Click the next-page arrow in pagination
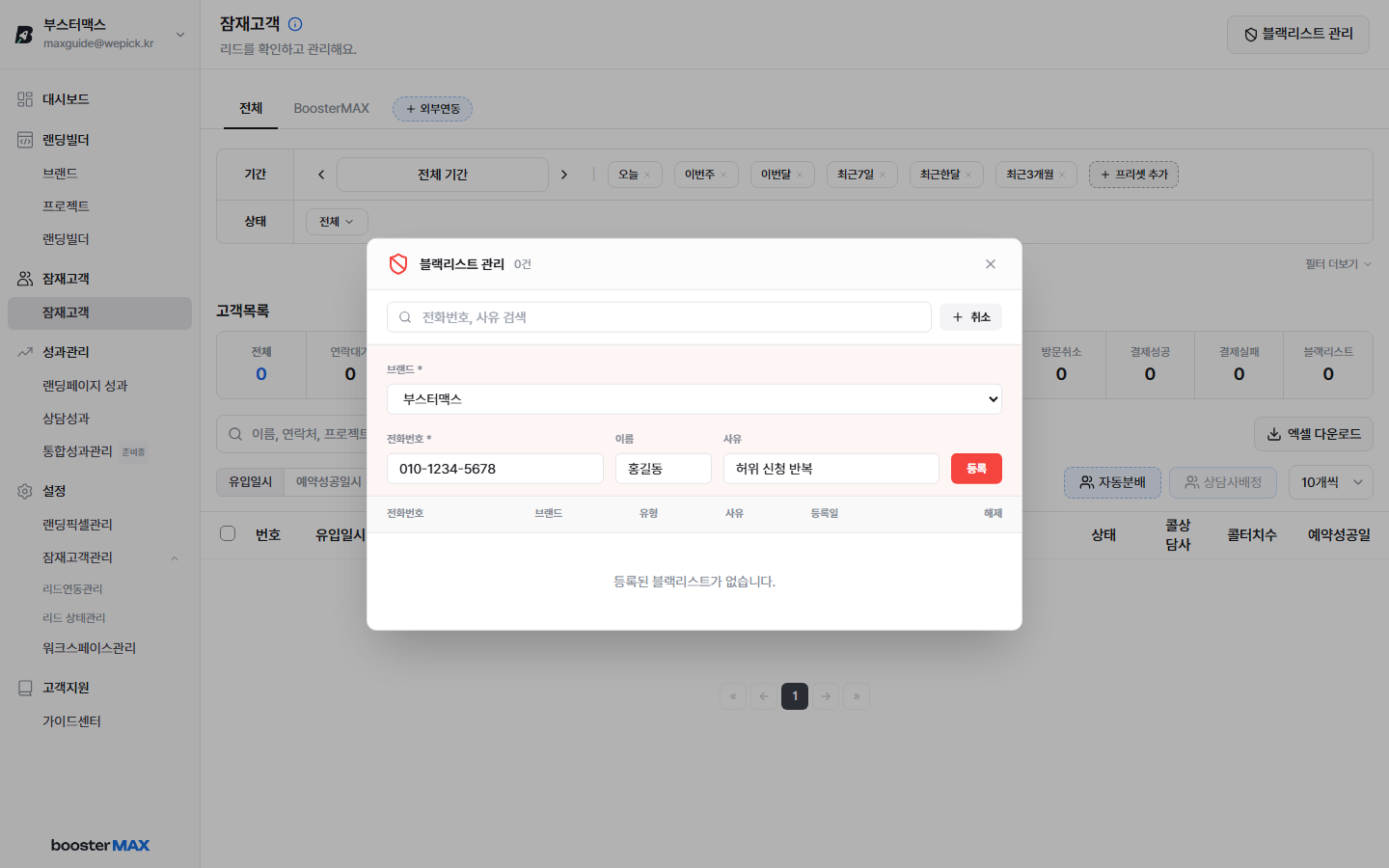The height and width of the screenshot is (868, 1389). click(x=826, y=696)
